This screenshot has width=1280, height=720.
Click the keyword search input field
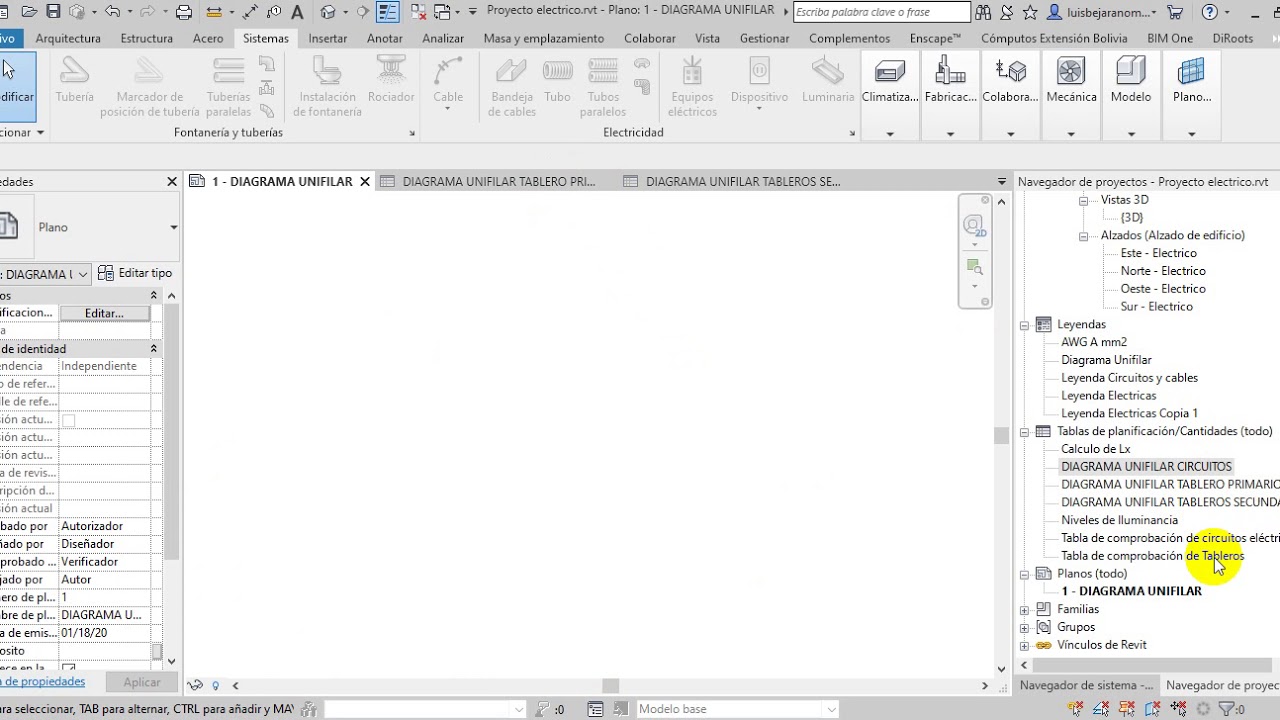tap(881, 12)
